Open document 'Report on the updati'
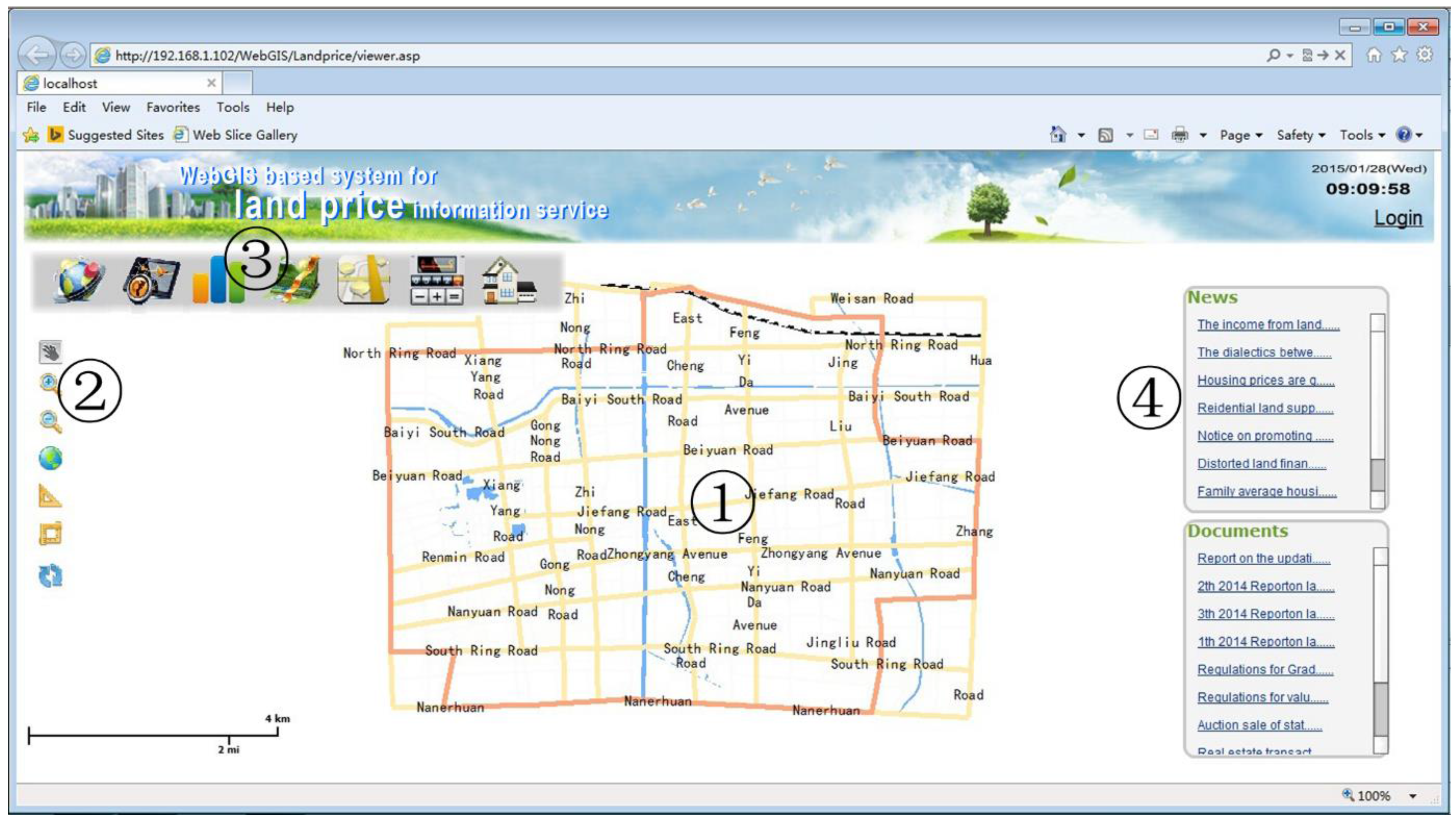 point(1263,558)
